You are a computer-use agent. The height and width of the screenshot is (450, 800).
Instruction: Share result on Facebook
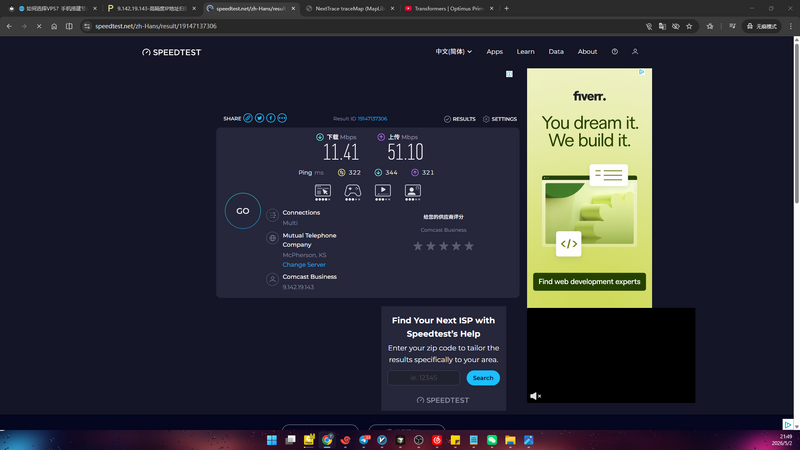point(270,118)
